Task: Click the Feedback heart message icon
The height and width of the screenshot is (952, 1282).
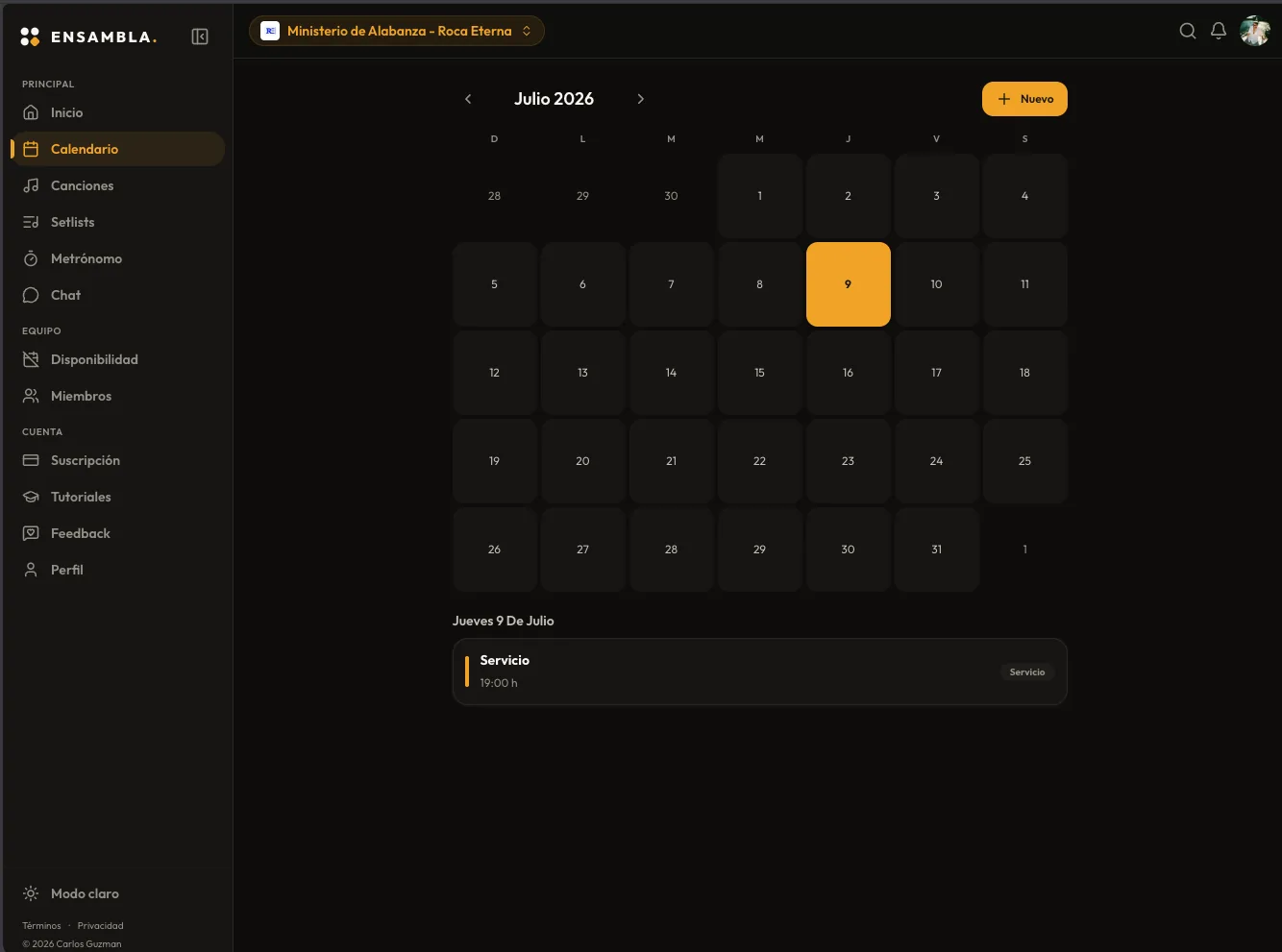Action: coord(31,533)
